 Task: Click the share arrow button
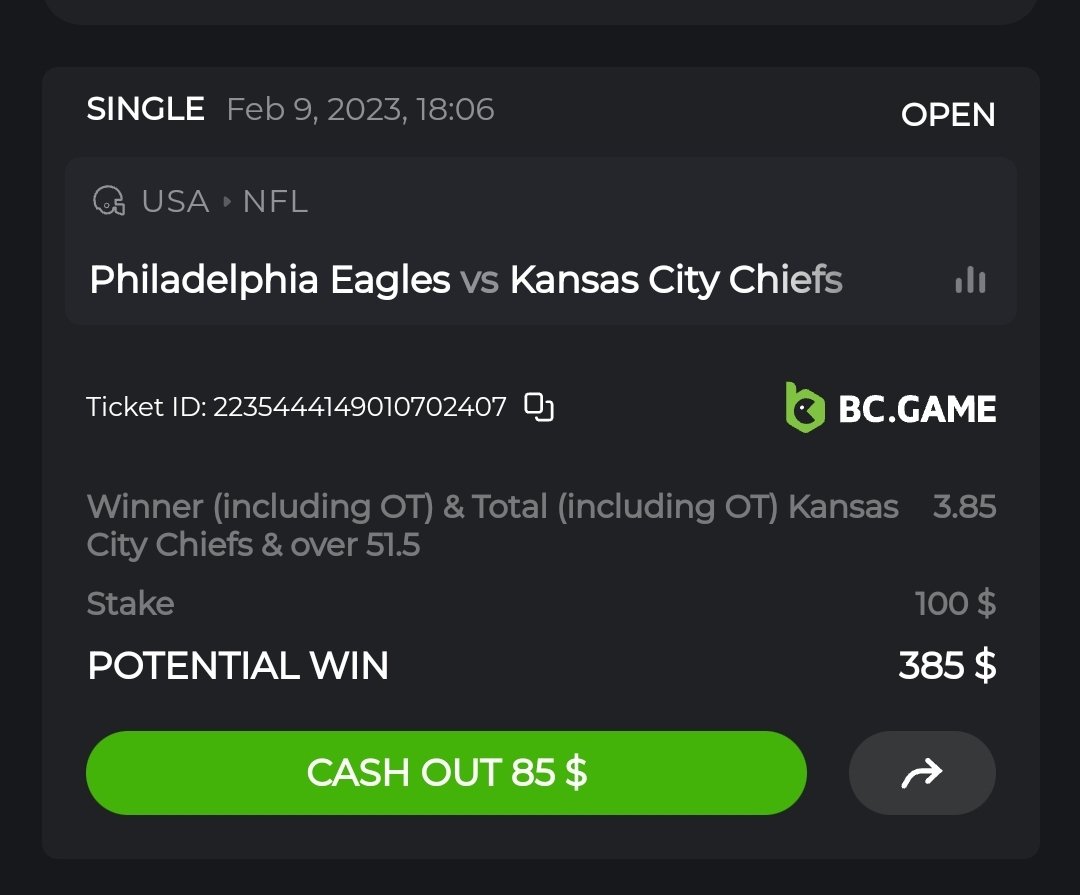click(922, 773)
